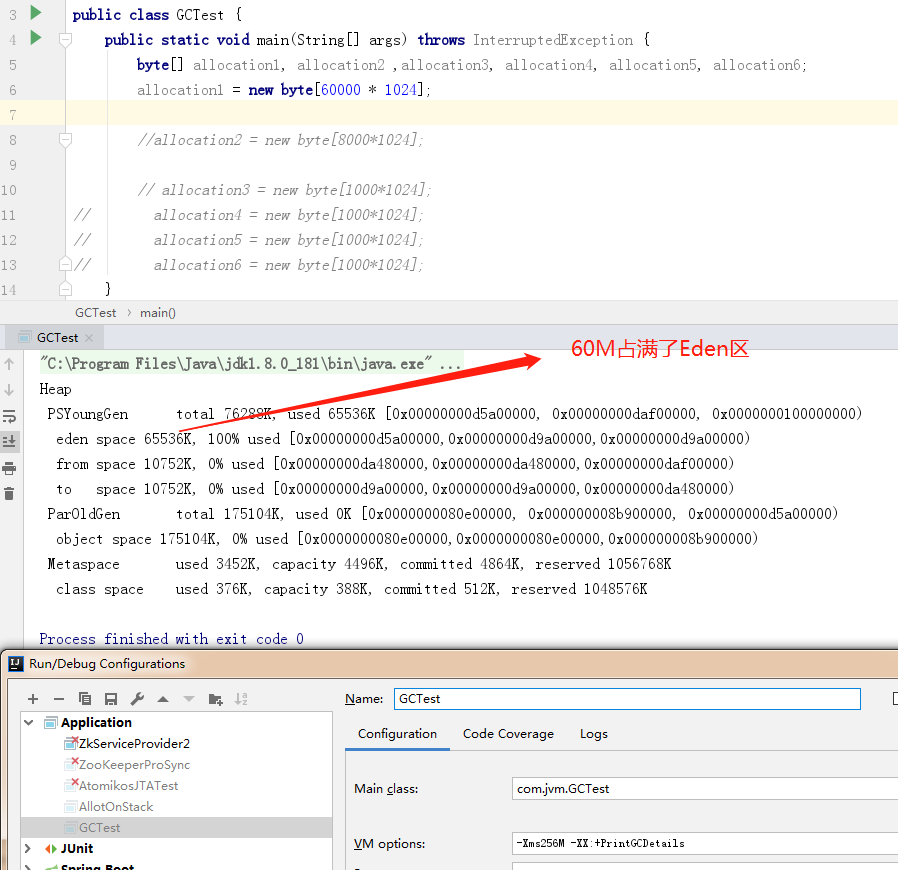Select GCTest configuration in tree

[100, 828]
